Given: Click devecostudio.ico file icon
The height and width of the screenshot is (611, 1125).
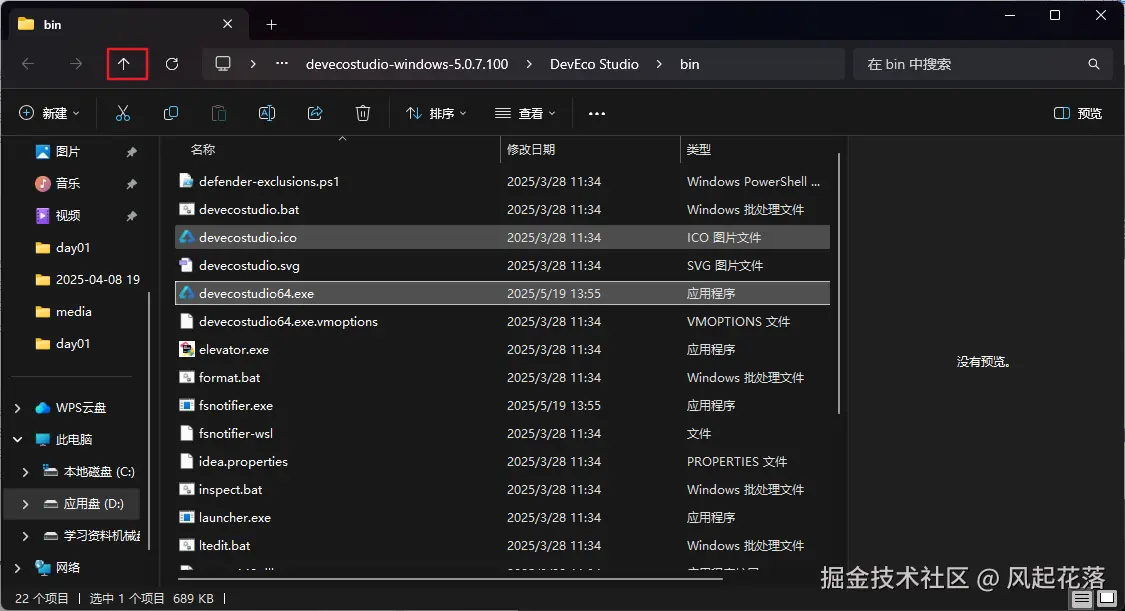Looking at the screenshot, I should tap(187, 237).
